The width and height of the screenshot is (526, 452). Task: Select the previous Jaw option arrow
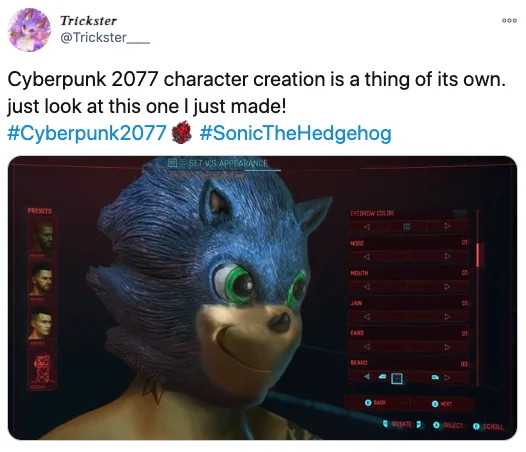[367, 316]
